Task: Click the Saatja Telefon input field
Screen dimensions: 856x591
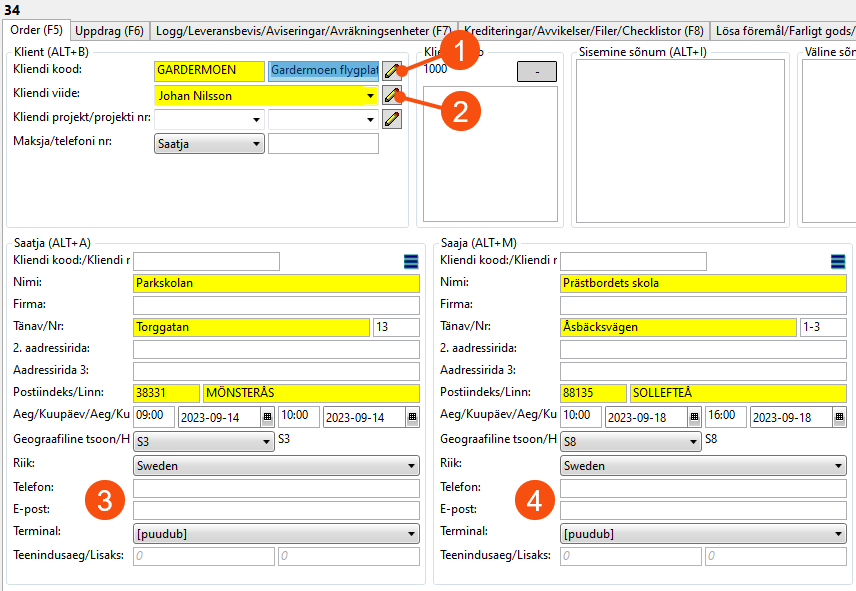Action: [x=276, y=488]
